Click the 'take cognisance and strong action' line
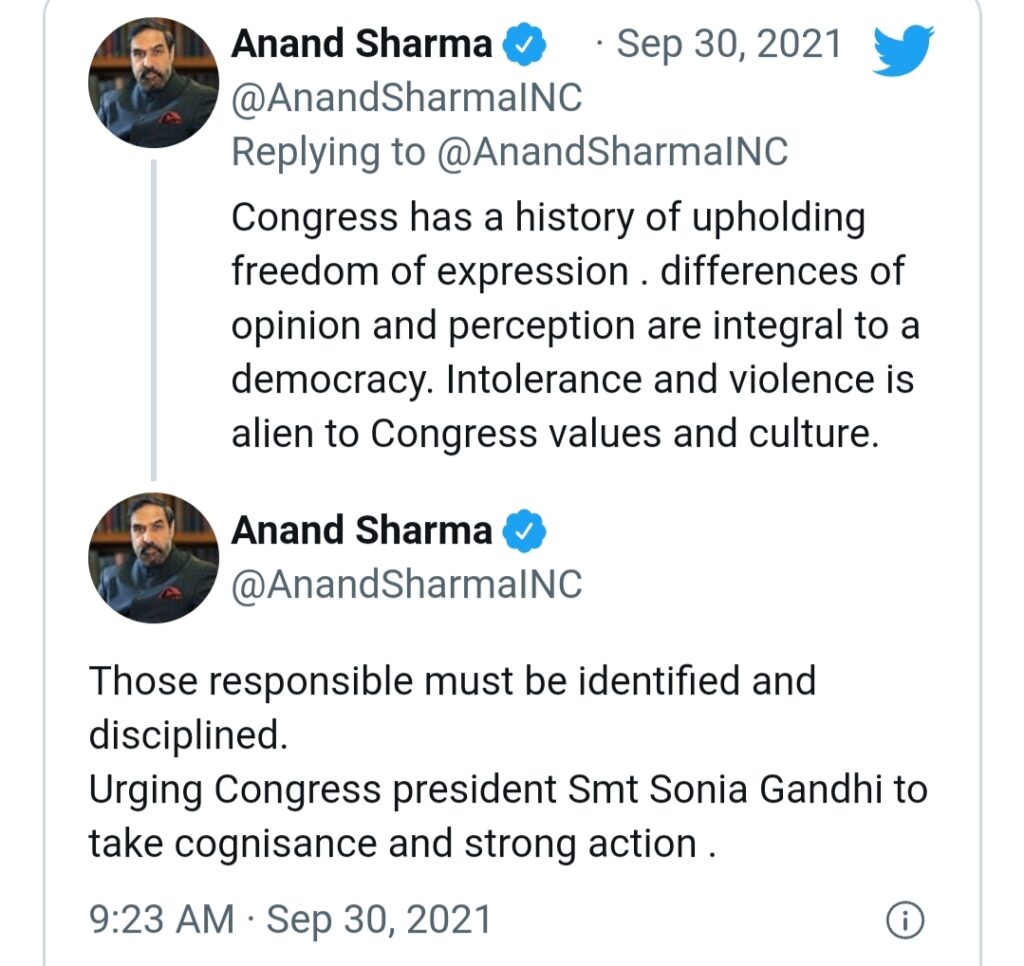This screenshot has height=966, width=1024. pos(402,844)
